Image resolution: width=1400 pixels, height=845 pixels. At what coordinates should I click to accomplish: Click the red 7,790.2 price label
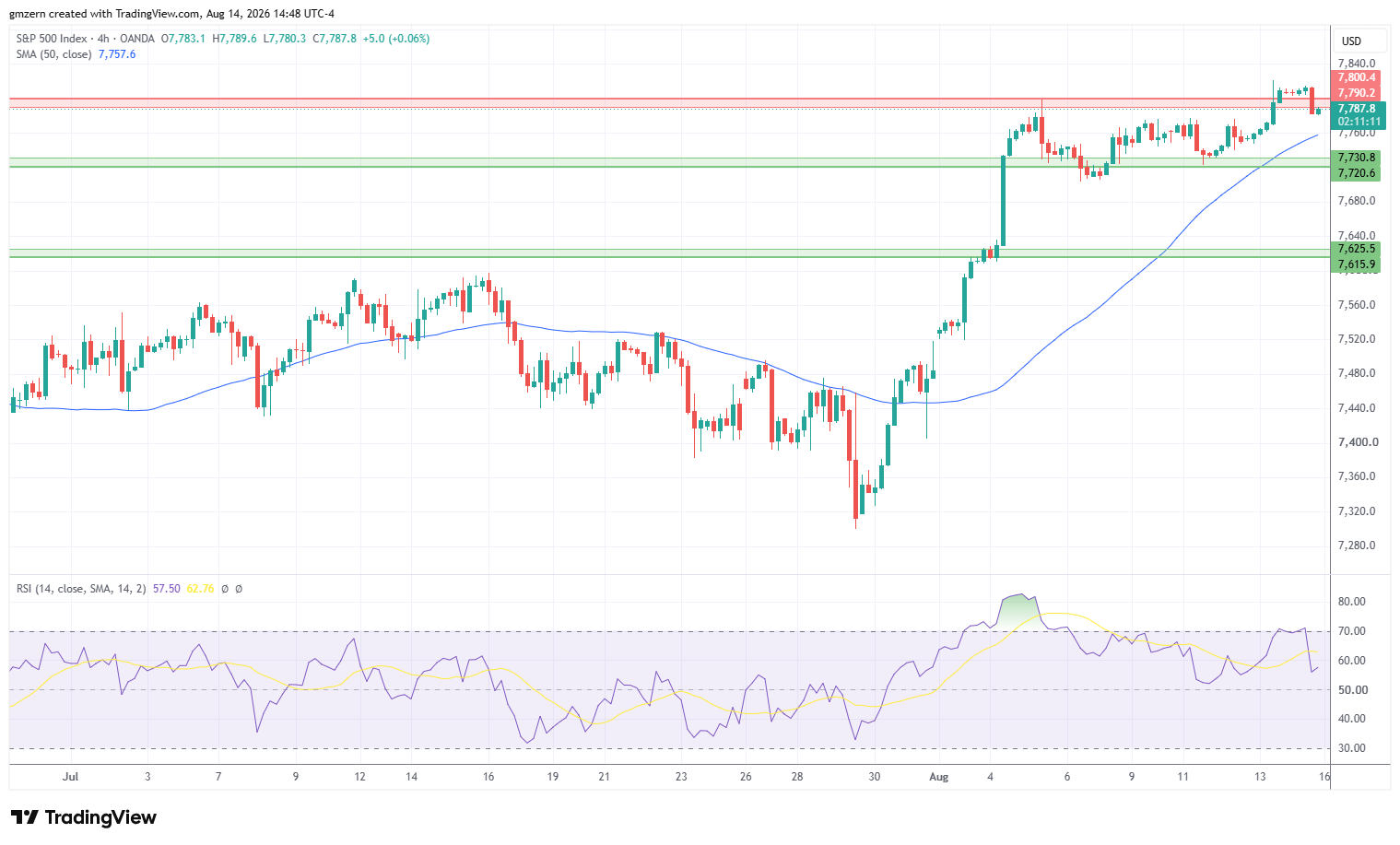pos(1357,93)
